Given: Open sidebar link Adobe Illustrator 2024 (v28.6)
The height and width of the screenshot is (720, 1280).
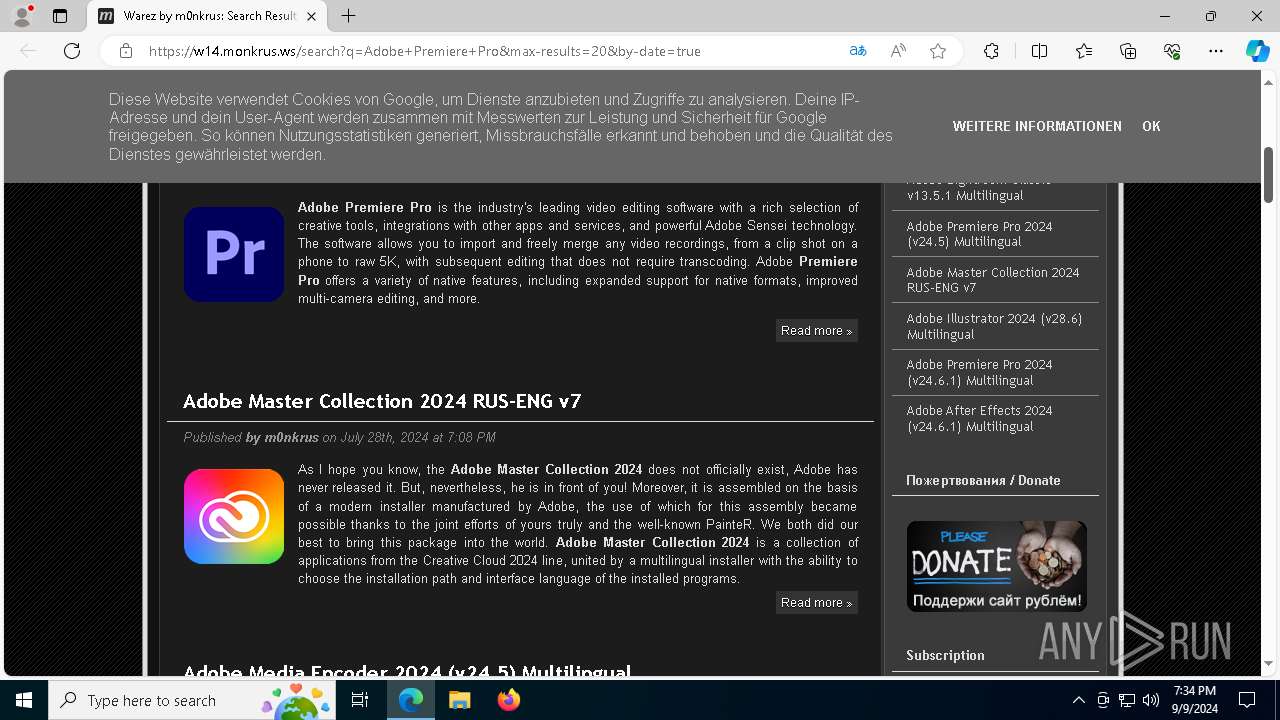Looking at the screenshot, I should tap(994, 326).
